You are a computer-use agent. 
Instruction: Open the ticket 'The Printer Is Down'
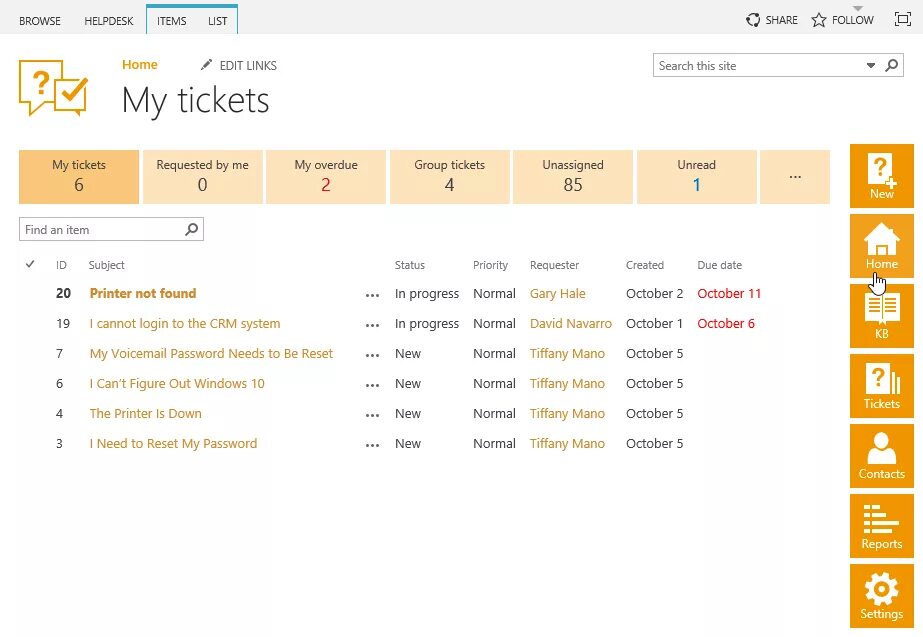pos(146,414)
